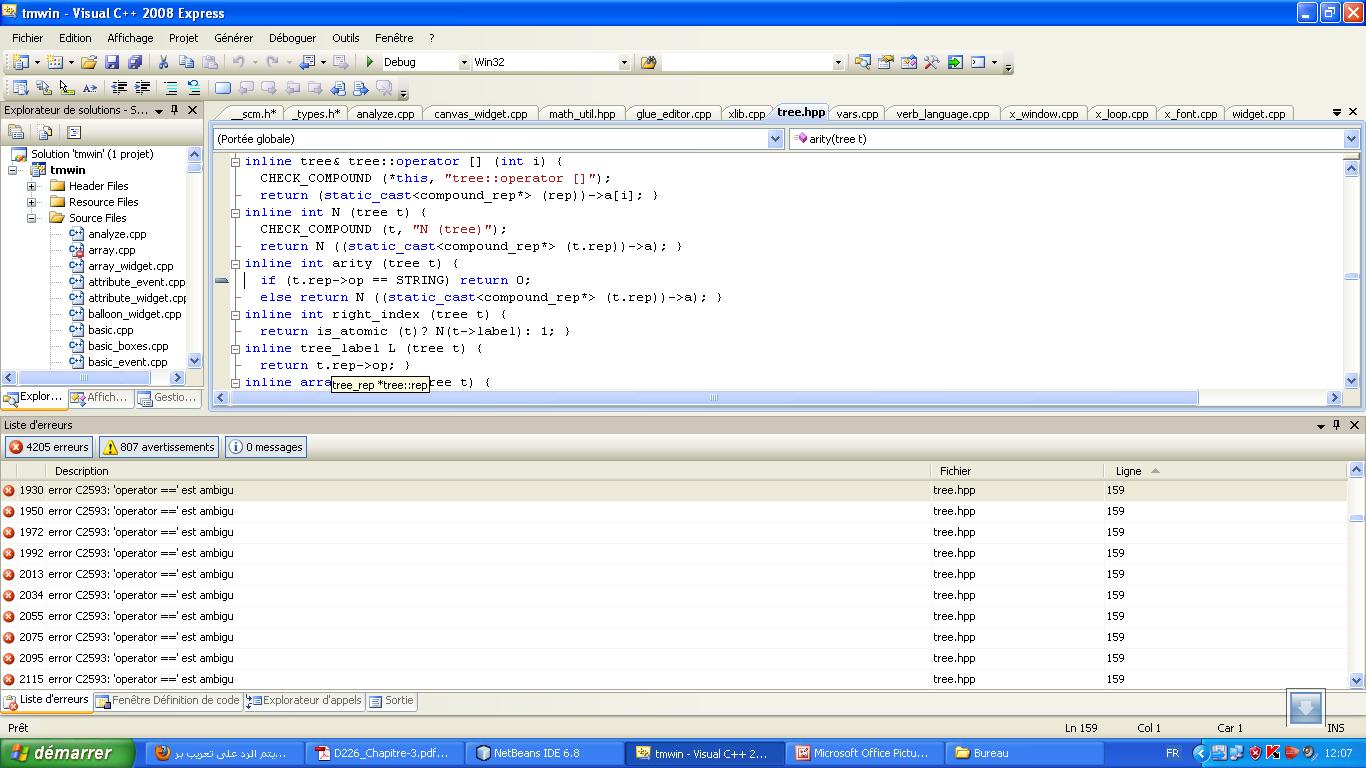This screenshot has height=768, width=1366.
Task: Click the Save All toolbar icon
Action: pos(135,62)
